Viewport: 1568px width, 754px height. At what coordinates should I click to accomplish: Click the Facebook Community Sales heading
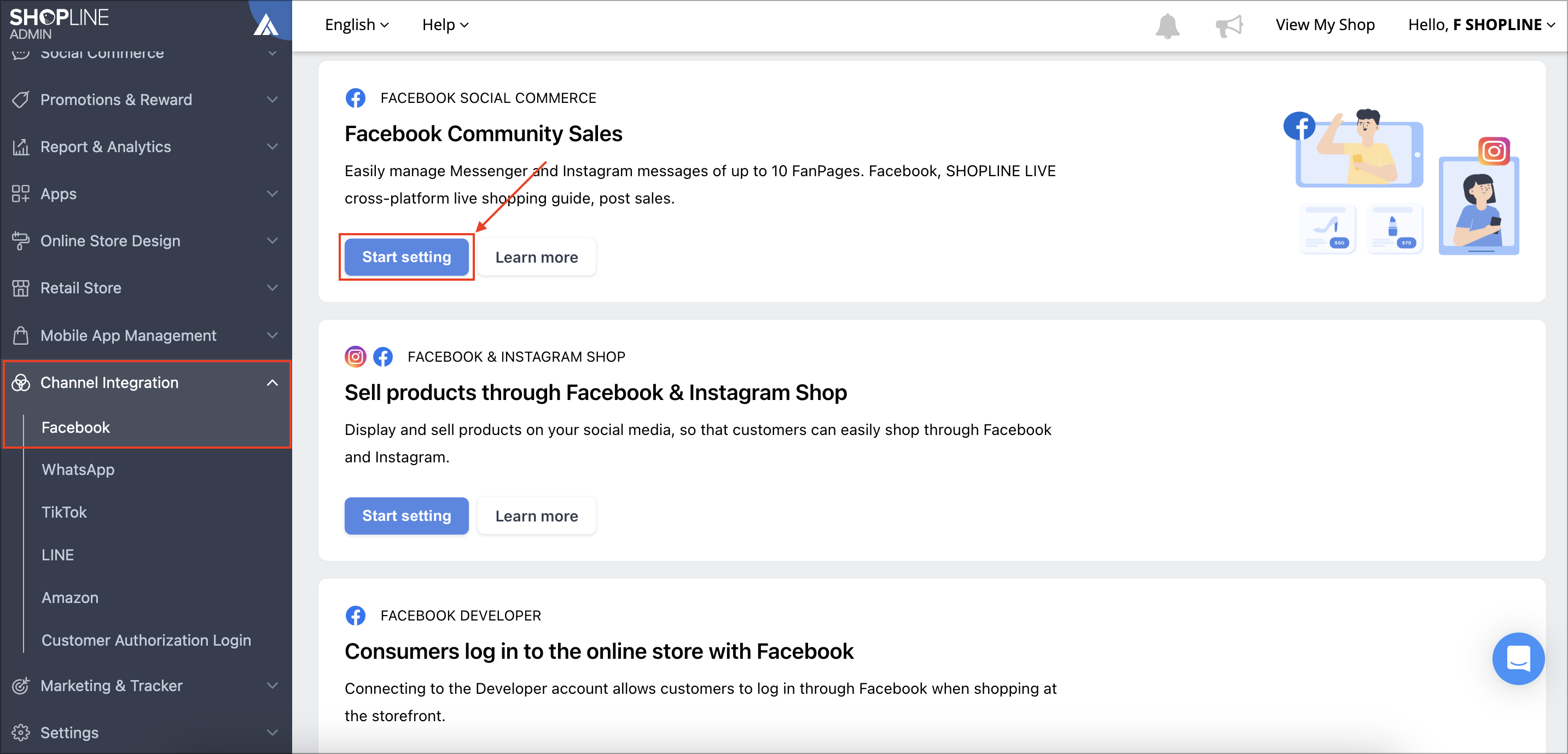pyautogui.click(x=483, y=134)
